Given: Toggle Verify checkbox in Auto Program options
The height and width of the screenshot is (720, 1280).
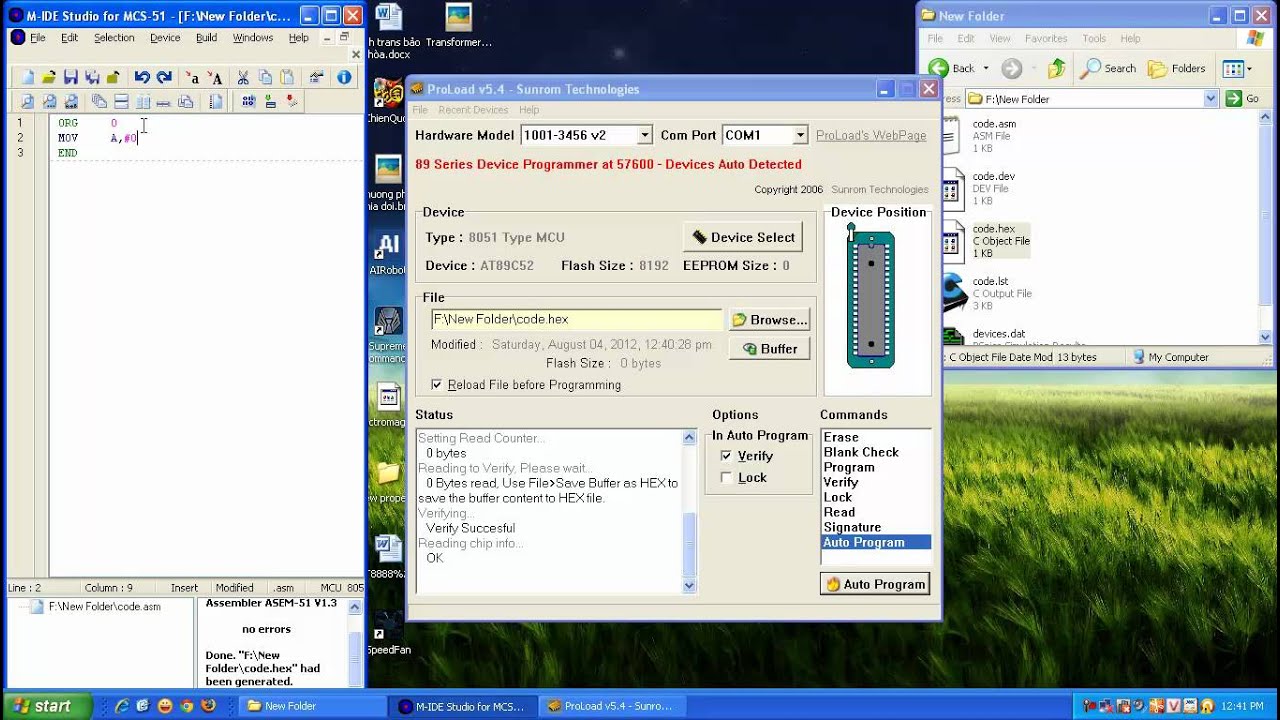Looking at the screenshot, I should click(x=726, y=456).
